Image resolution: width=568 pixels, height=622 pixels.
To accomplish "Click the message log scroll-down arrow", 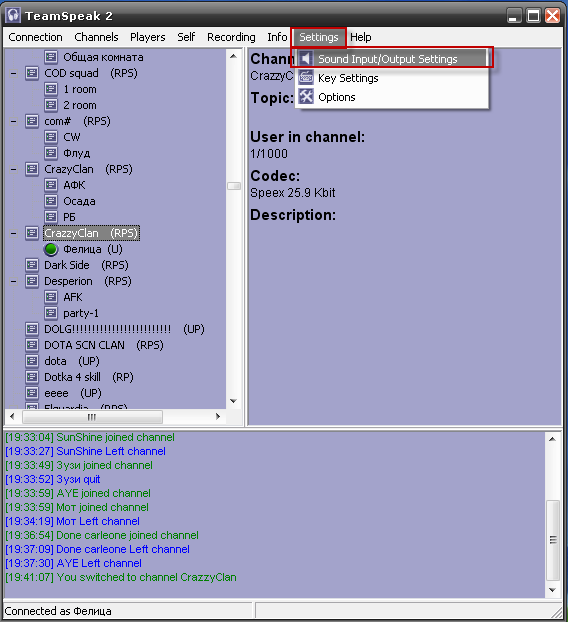I will click(553, 590).
